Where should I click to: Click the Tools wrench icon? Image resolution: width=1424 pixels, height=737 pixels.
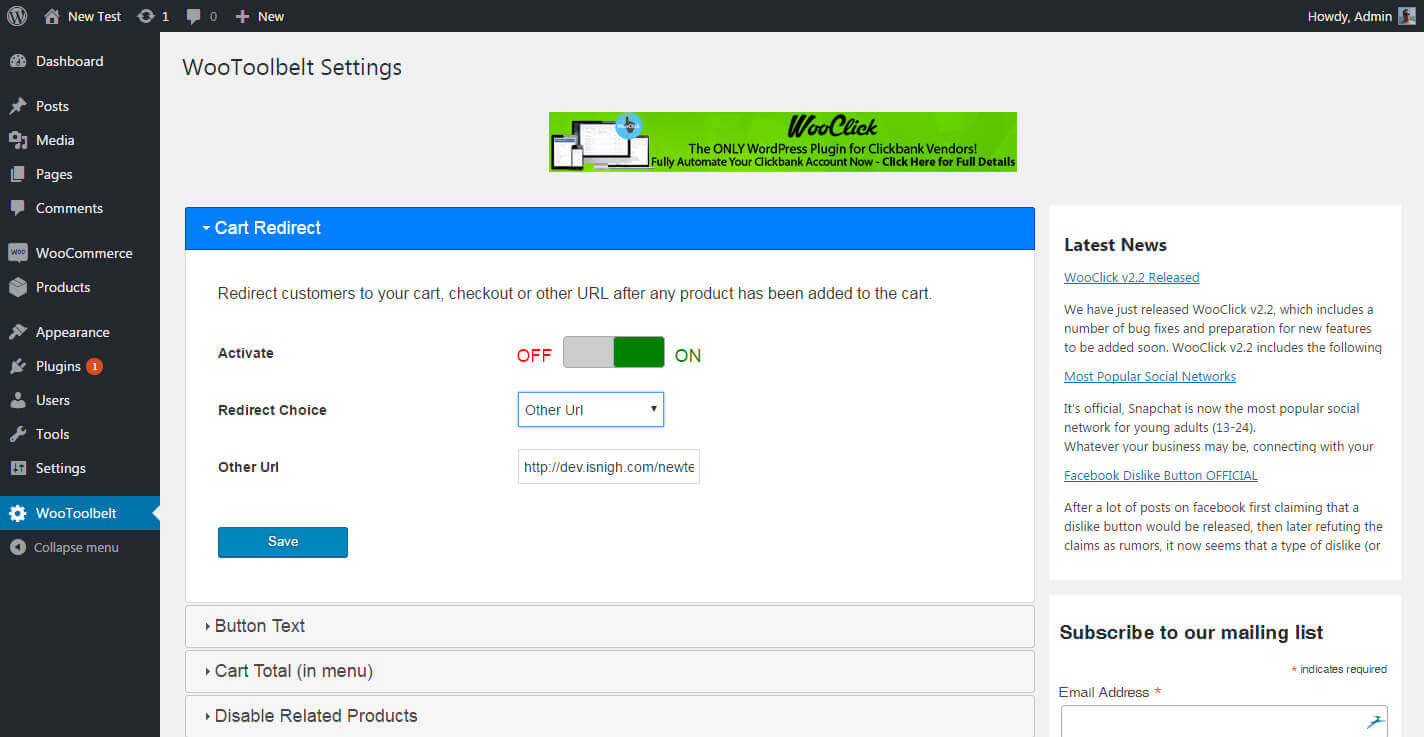pyautogui.click(x=17, y=434)
